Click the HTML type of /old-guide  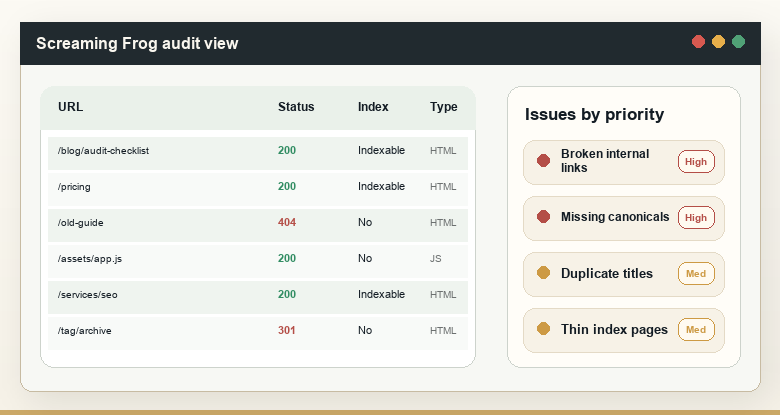pos(443,223)
